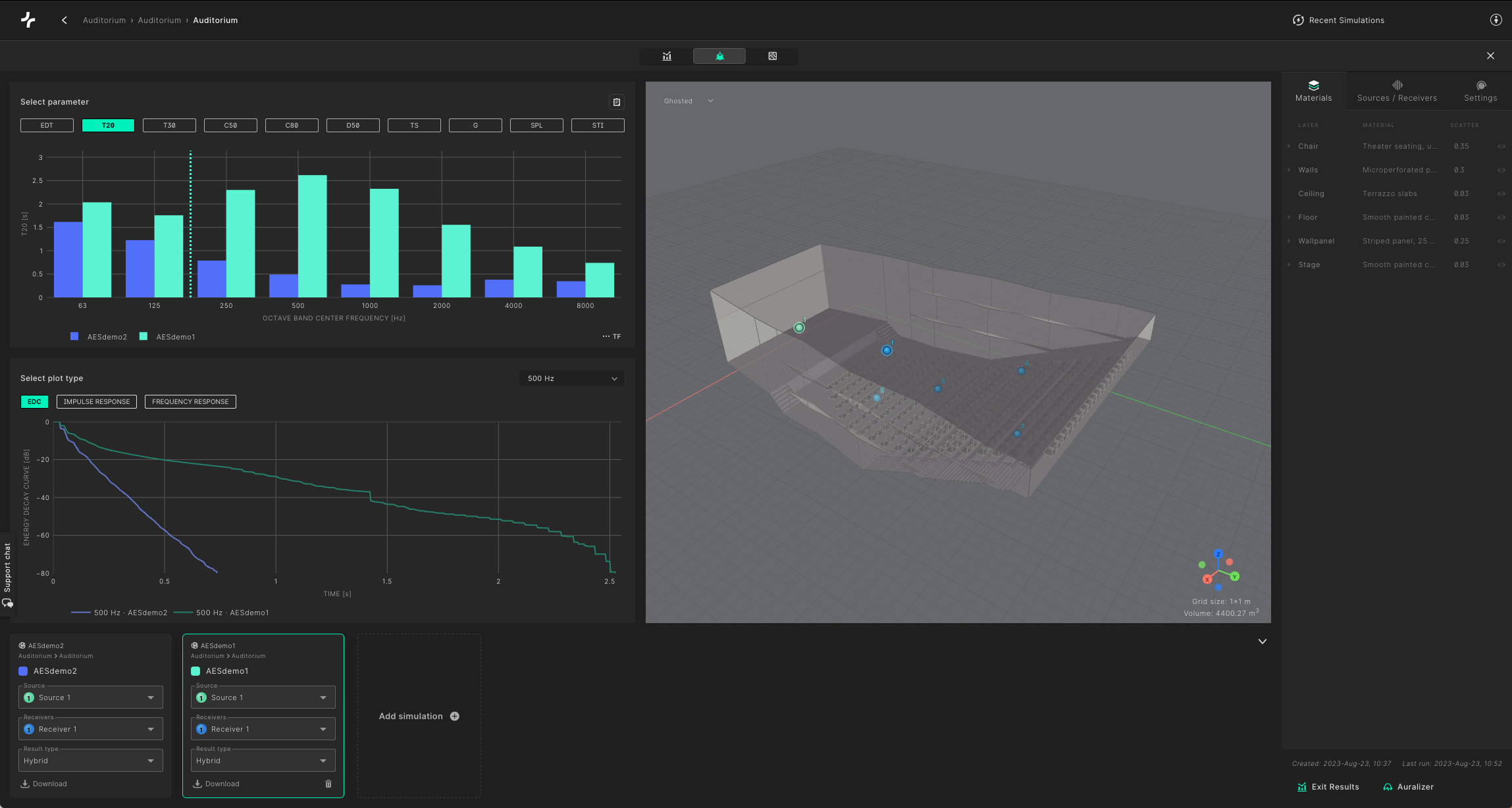Viewport: 1512px width, 808px height.
Task: Click the info icon in top right corner
Action: [x=1496, y=20]
